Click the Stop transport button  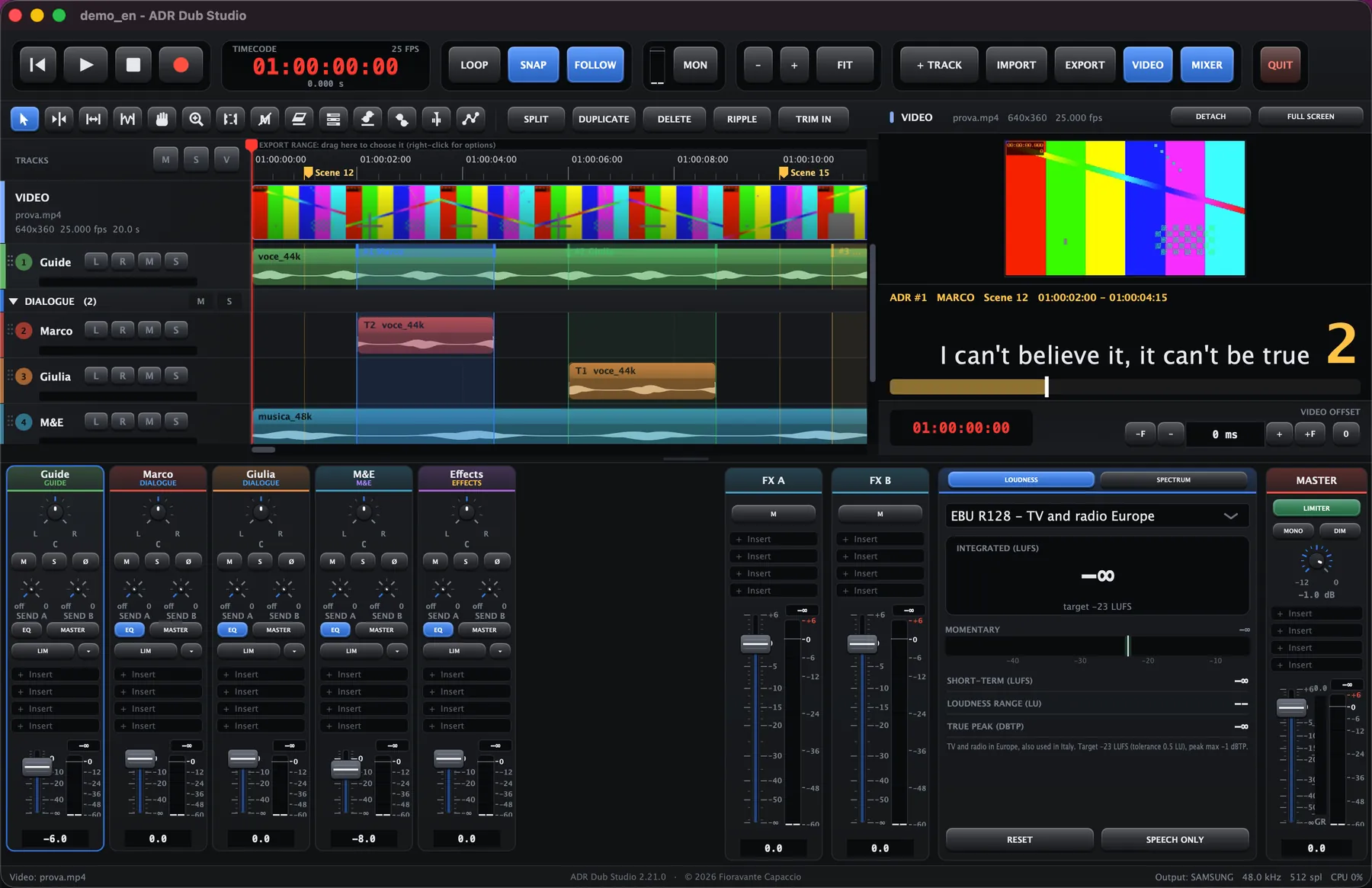click(133, 65)
